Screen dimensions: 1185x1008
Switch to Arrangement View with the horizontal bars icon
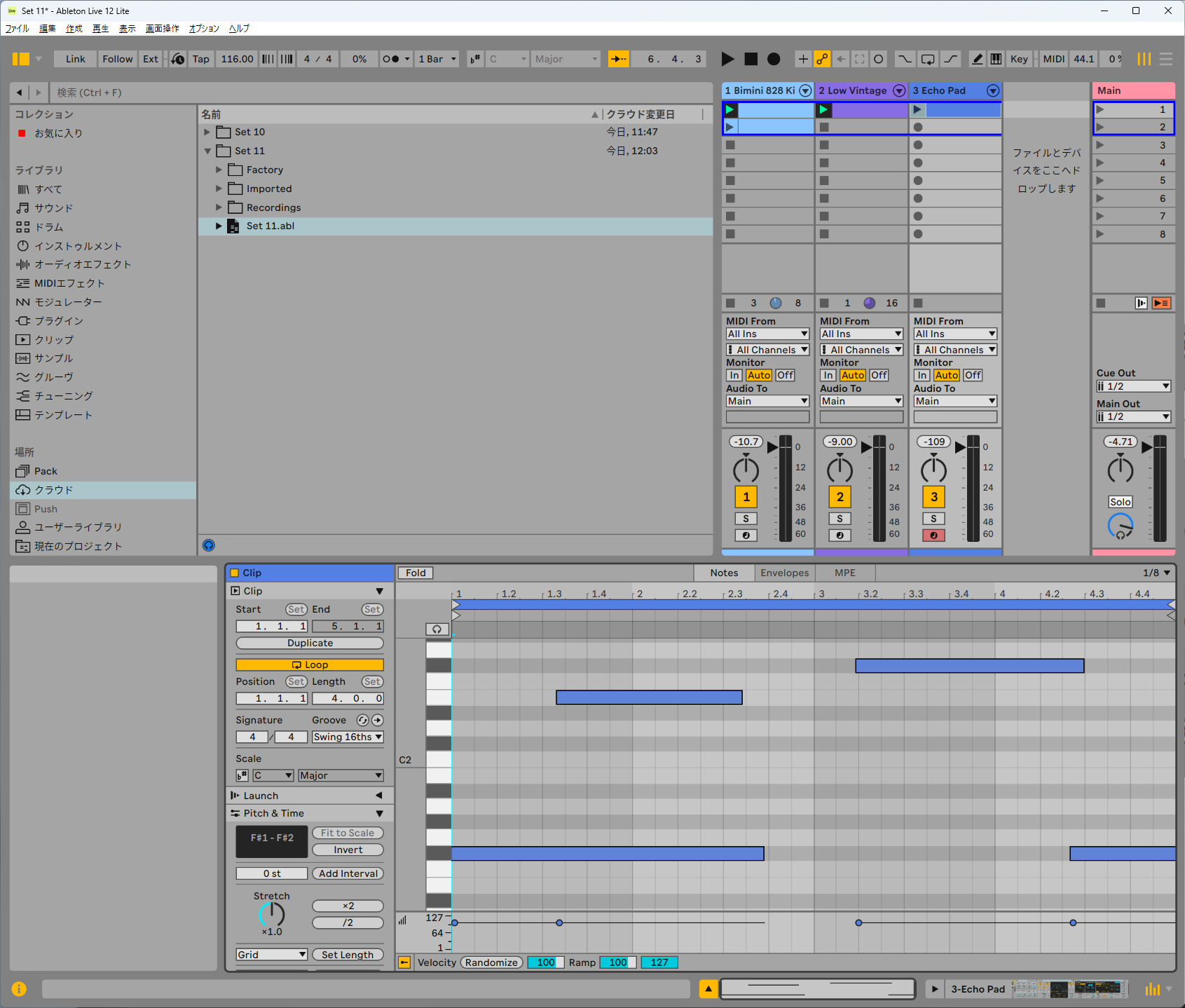(1166, 59)
